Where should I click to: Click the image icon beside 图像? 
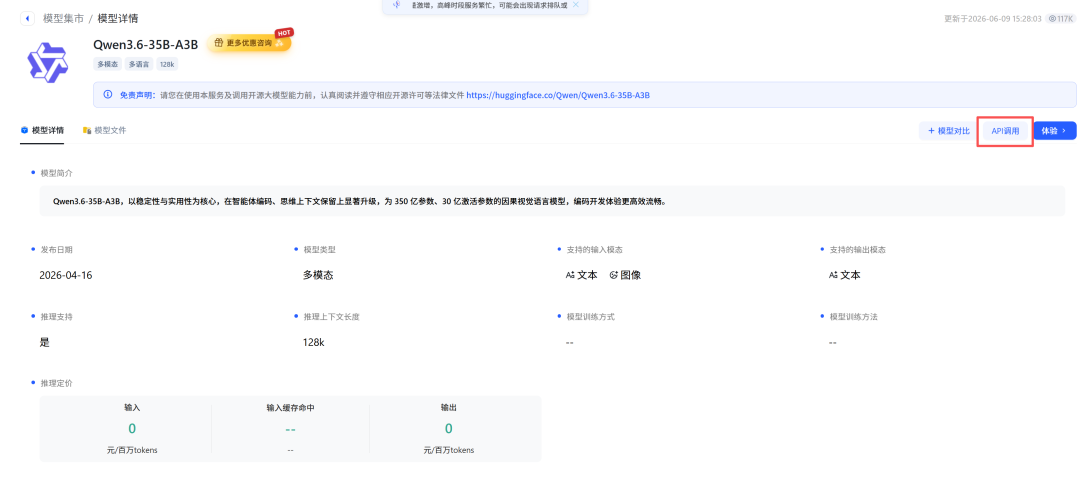(614, 275)
